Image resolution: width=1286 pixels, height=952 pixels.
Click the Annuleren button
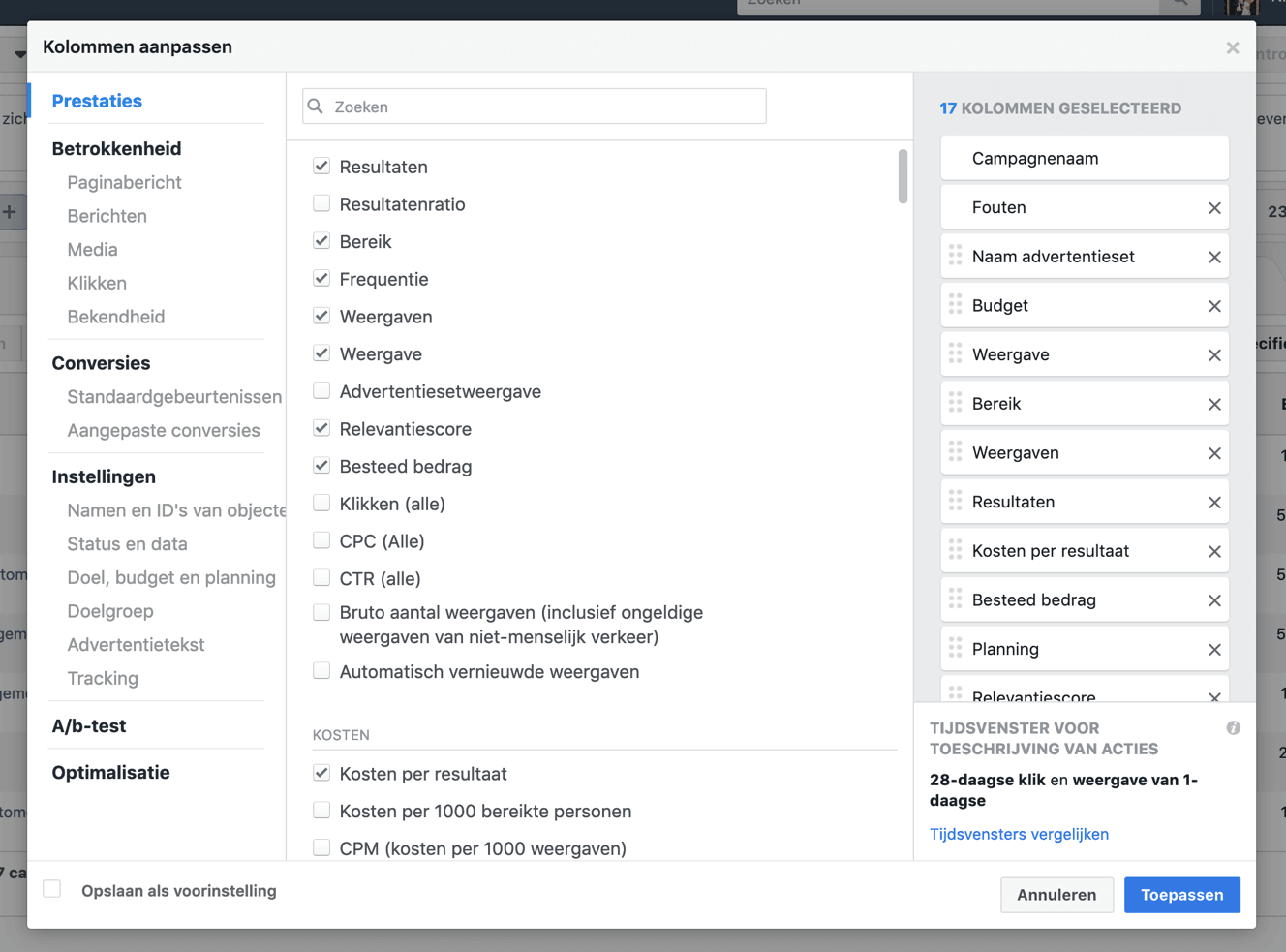coord(1056,895)
